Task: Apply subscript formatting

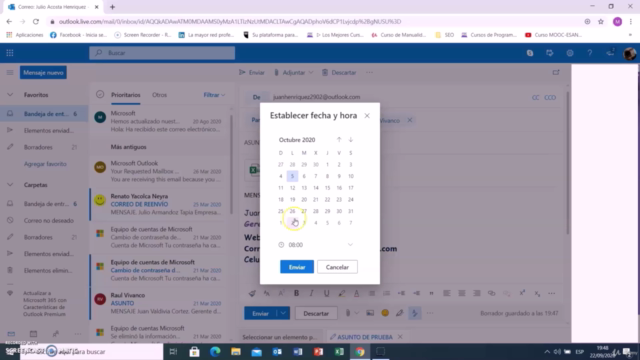Action: pos(537,293)
